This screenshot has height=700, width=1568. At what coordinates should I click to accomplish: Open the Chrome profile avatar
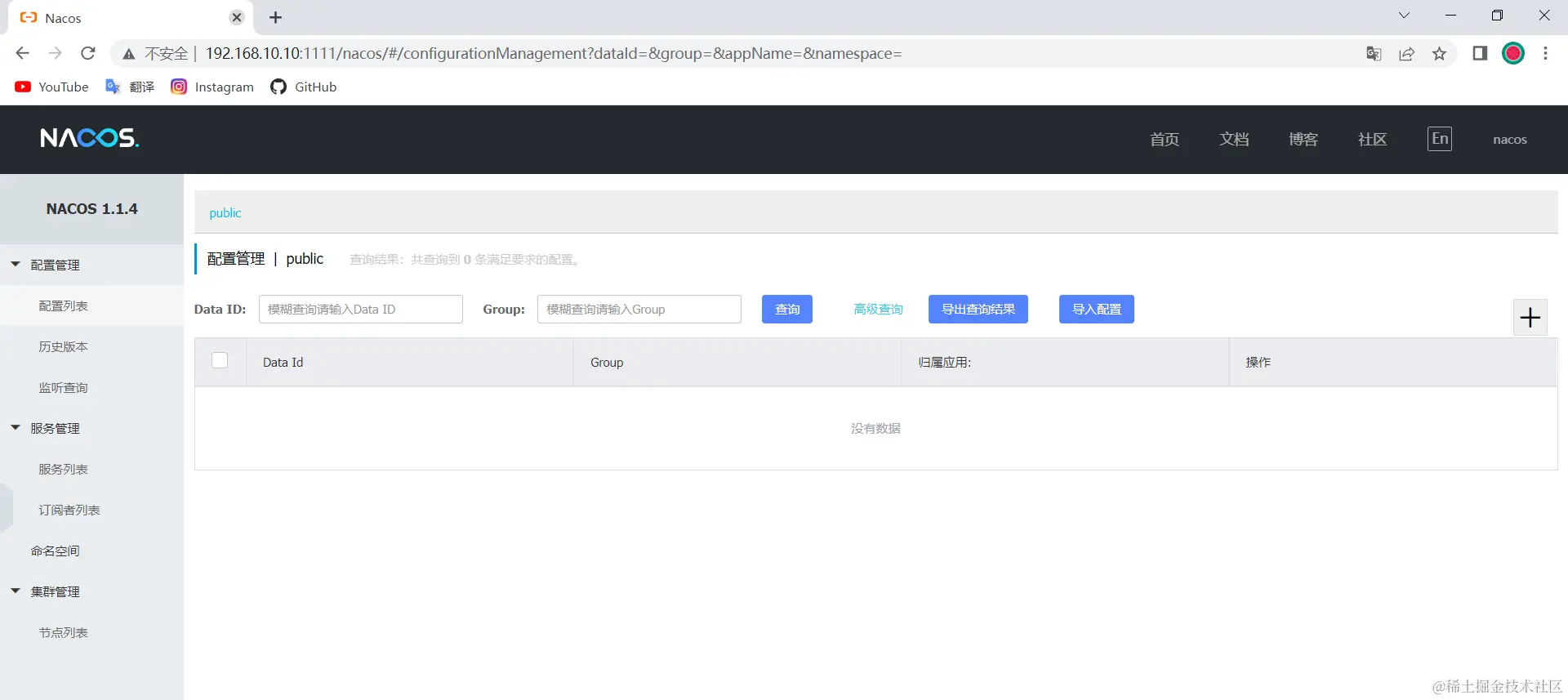coord(1513,53)
